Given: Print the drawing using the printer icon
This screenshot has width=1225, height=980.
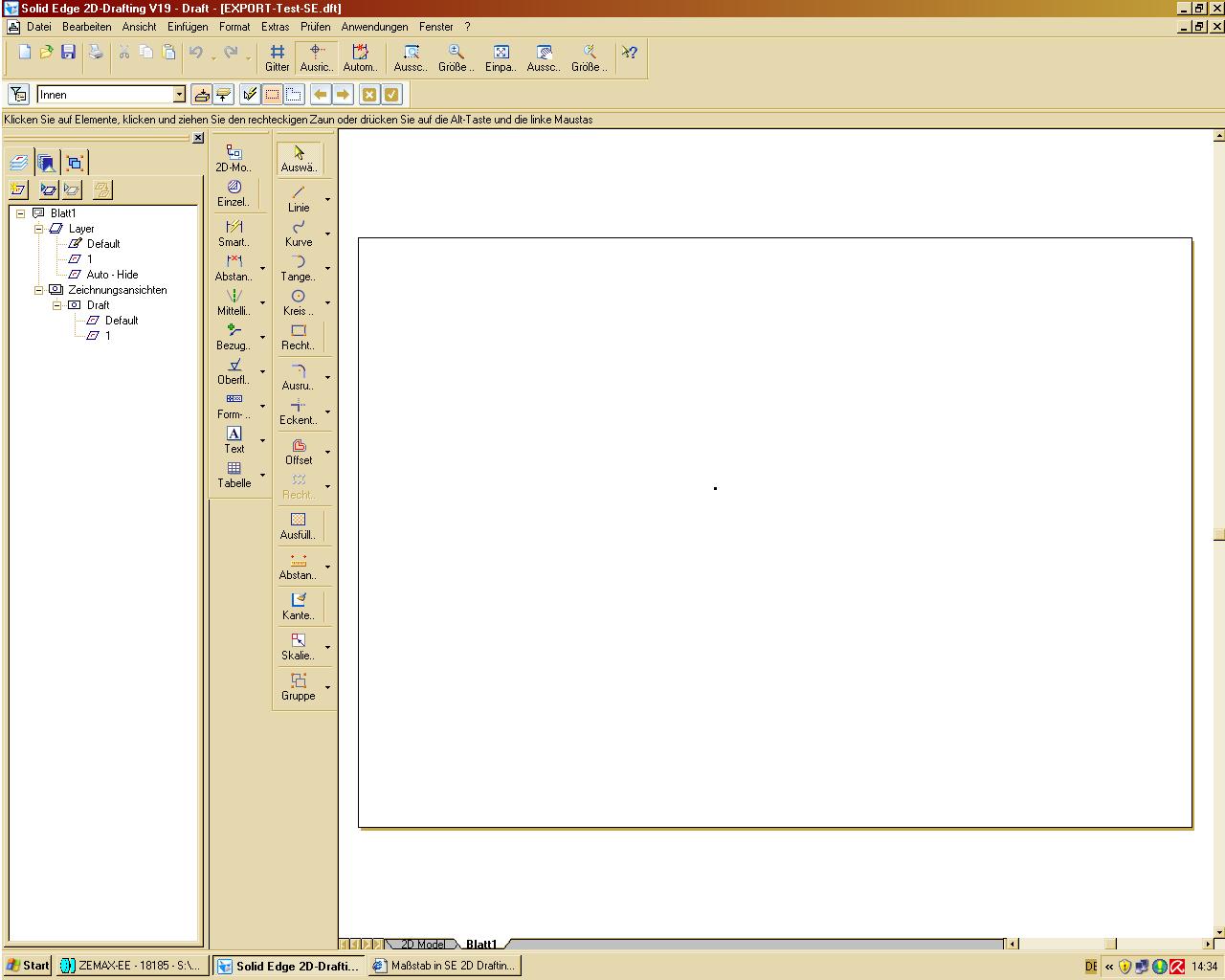Looking at the screenshot, I should 96,53.
